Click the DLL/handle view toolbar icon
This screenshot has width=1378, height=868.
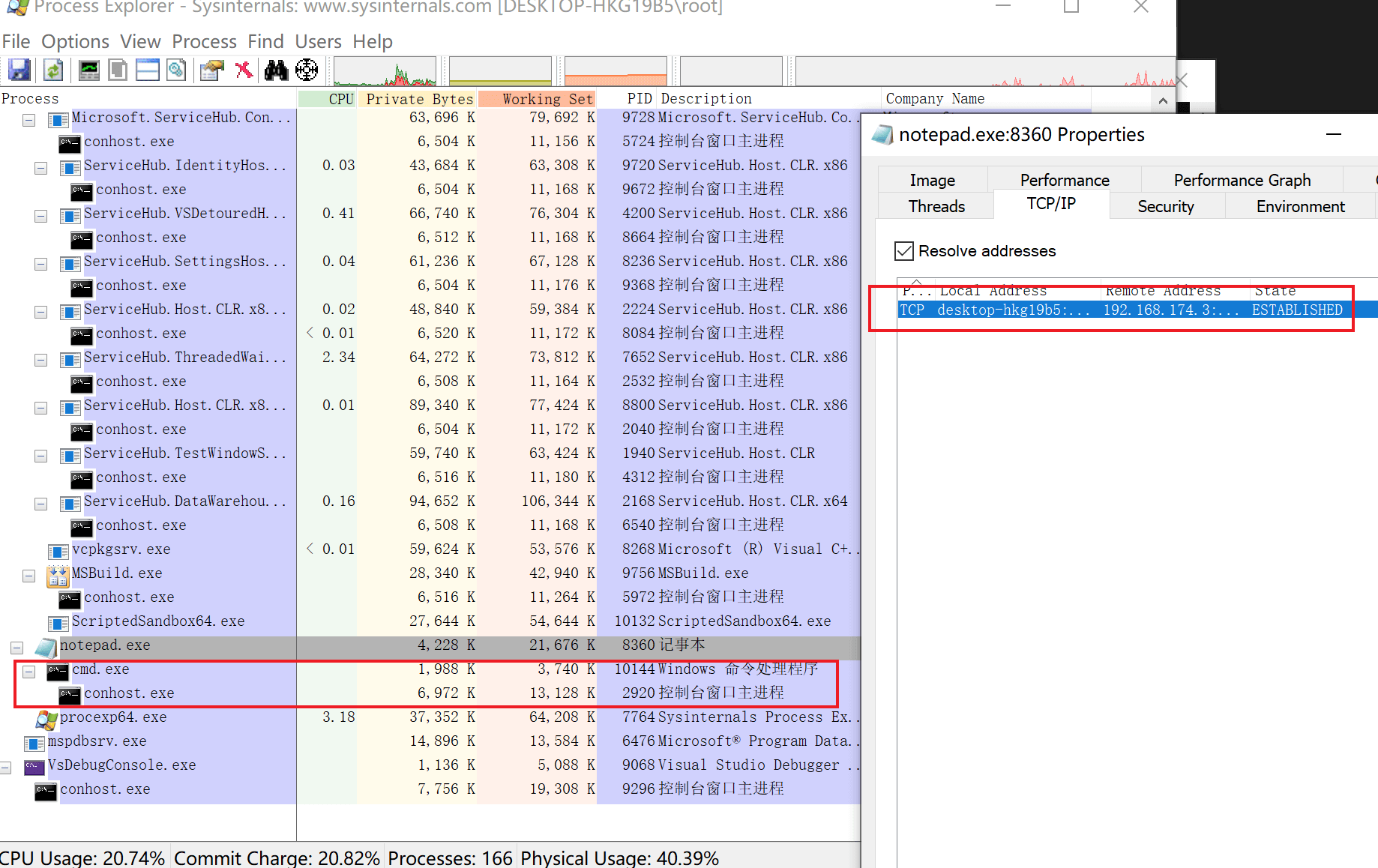(x=177, y=70)
